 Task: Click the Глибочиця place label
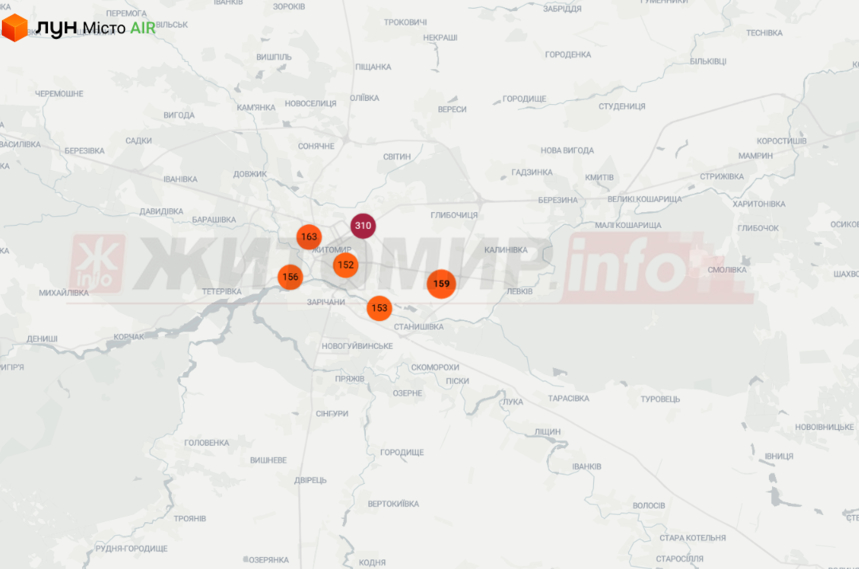click(454, 215)
